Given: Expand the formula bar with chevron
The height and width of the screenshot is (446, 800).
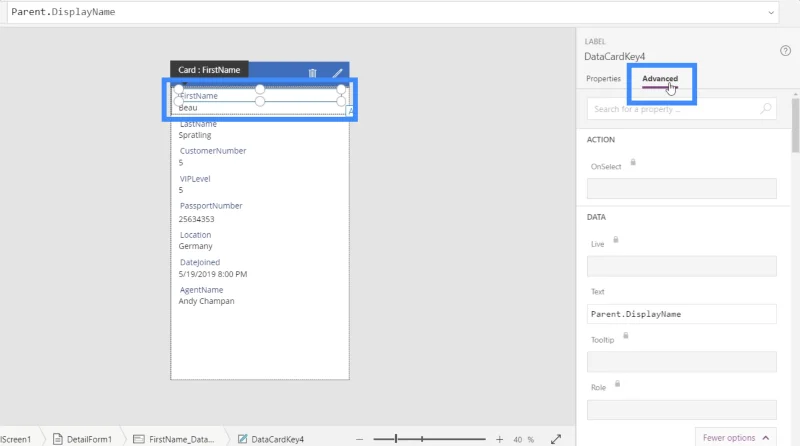Looking at the screenshot, I should click(771, 12).
